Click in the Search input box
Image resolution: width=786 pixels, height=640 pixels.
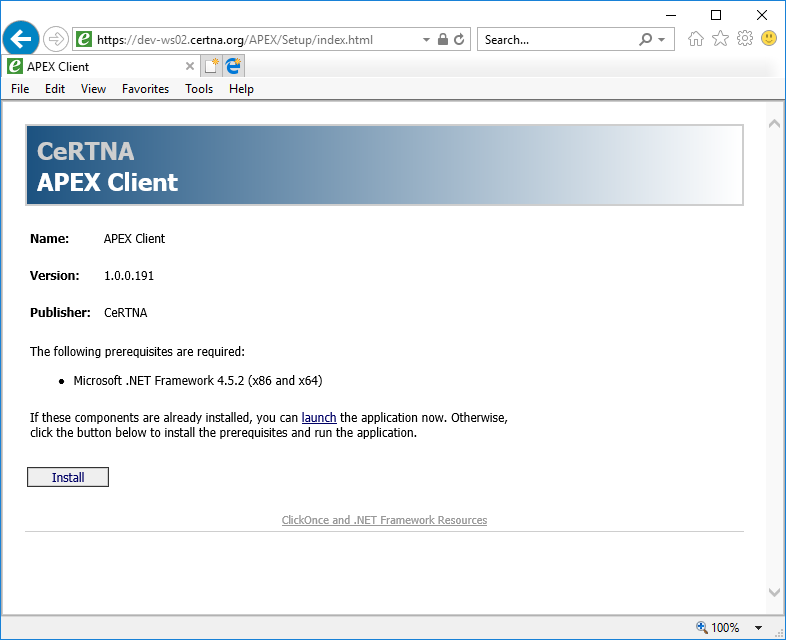(555, 40)
